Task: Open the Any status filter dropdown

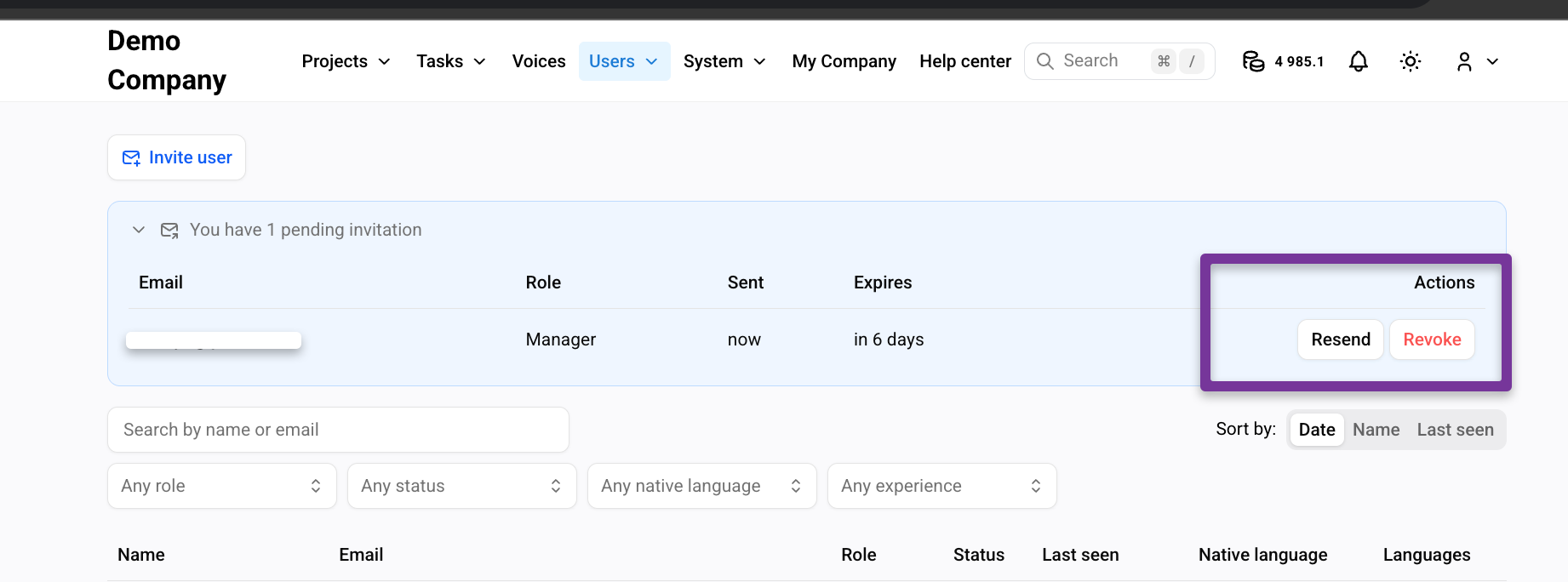Action: tap(462, 486)
